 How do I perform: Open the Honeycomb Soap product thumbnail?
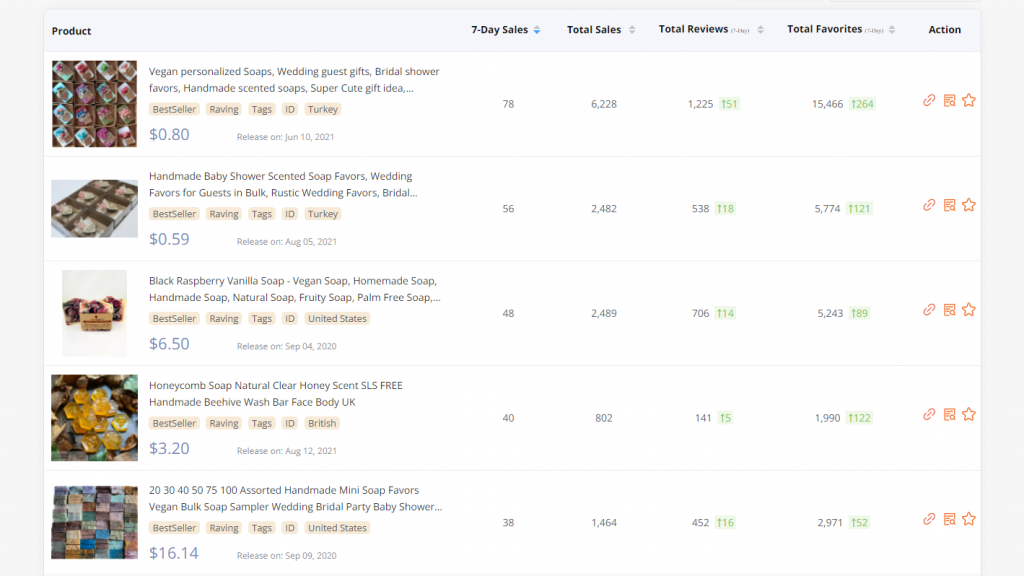tap(94, 418)
